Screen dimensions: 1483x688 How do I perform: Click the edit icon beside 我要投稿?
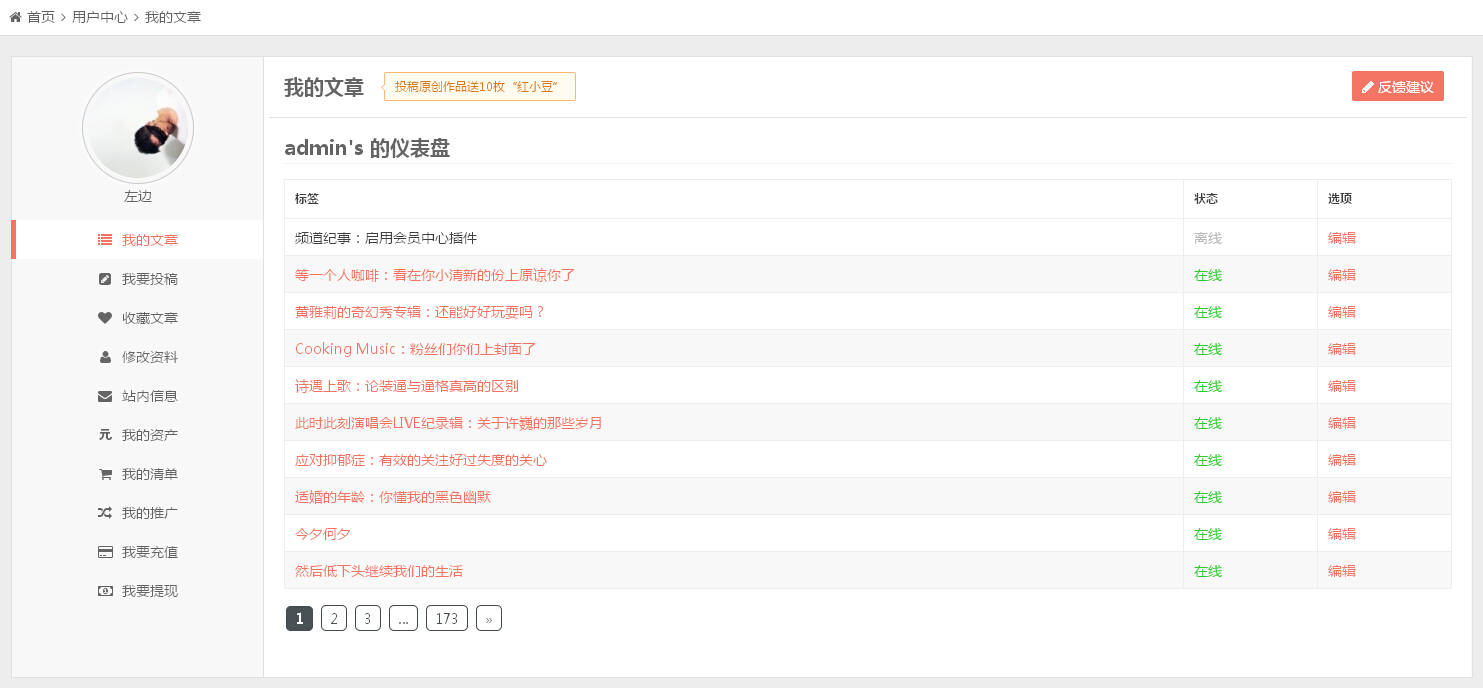click(x=105, y=279)
